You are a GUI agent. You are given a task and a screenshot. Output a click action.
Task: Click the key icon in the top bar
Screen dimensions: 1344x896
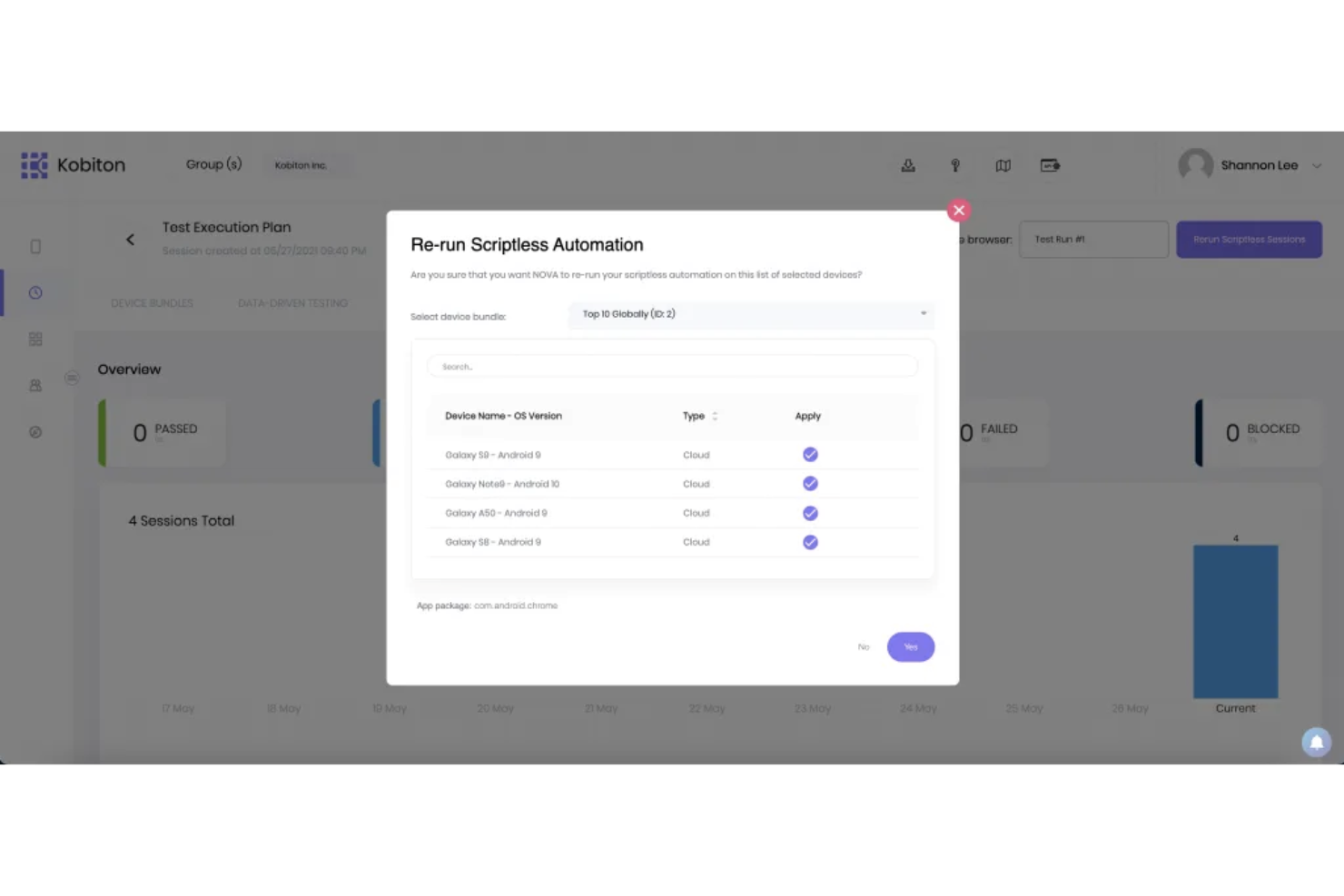click(955, 165)
